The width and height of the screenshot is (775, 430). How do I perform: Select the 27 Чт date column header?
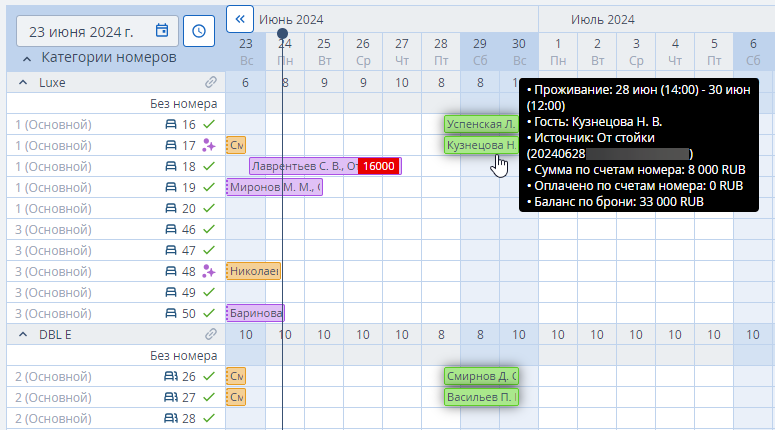tap(402, 52)
